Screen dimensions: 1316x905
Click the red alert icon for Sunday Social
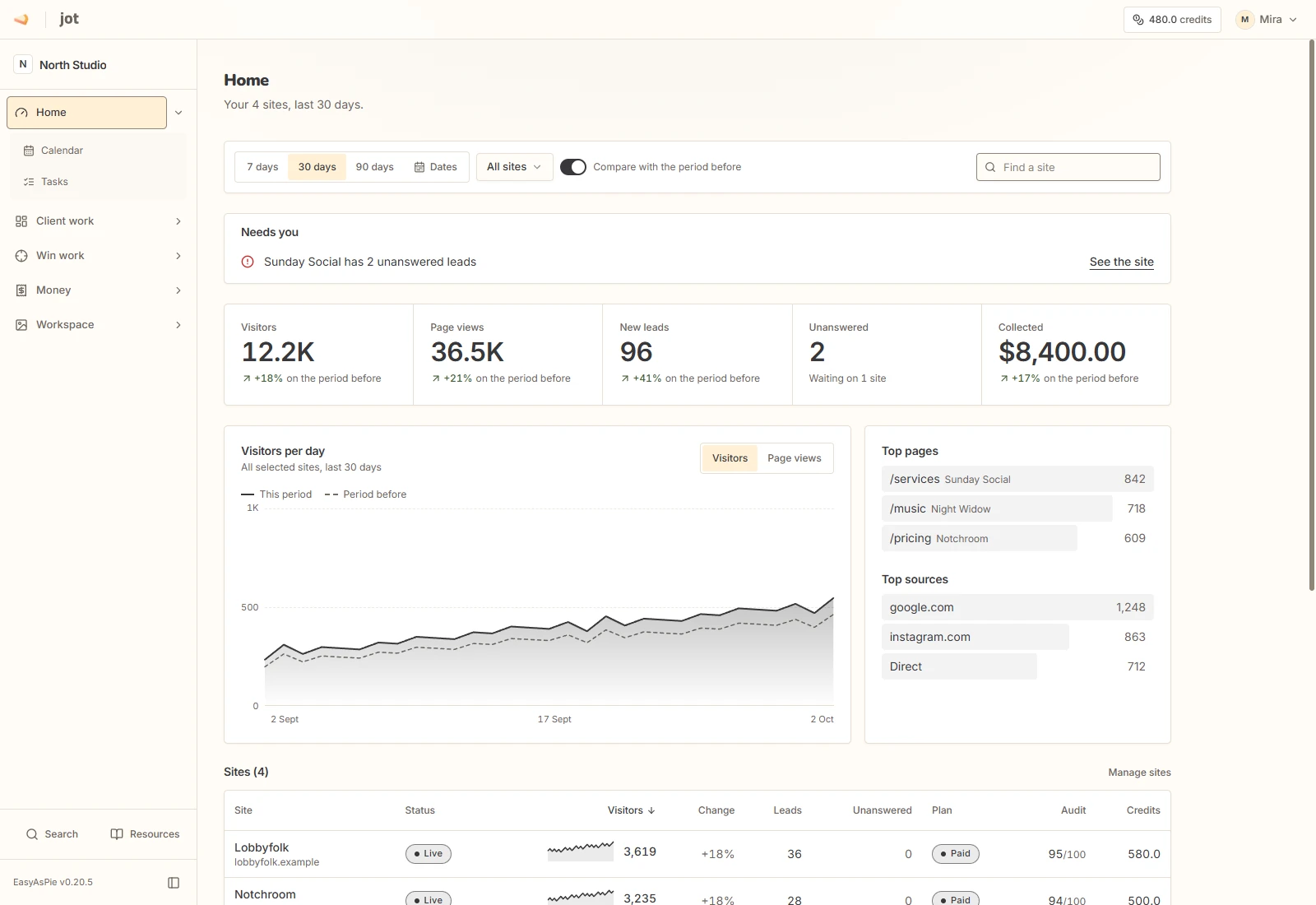248,262
